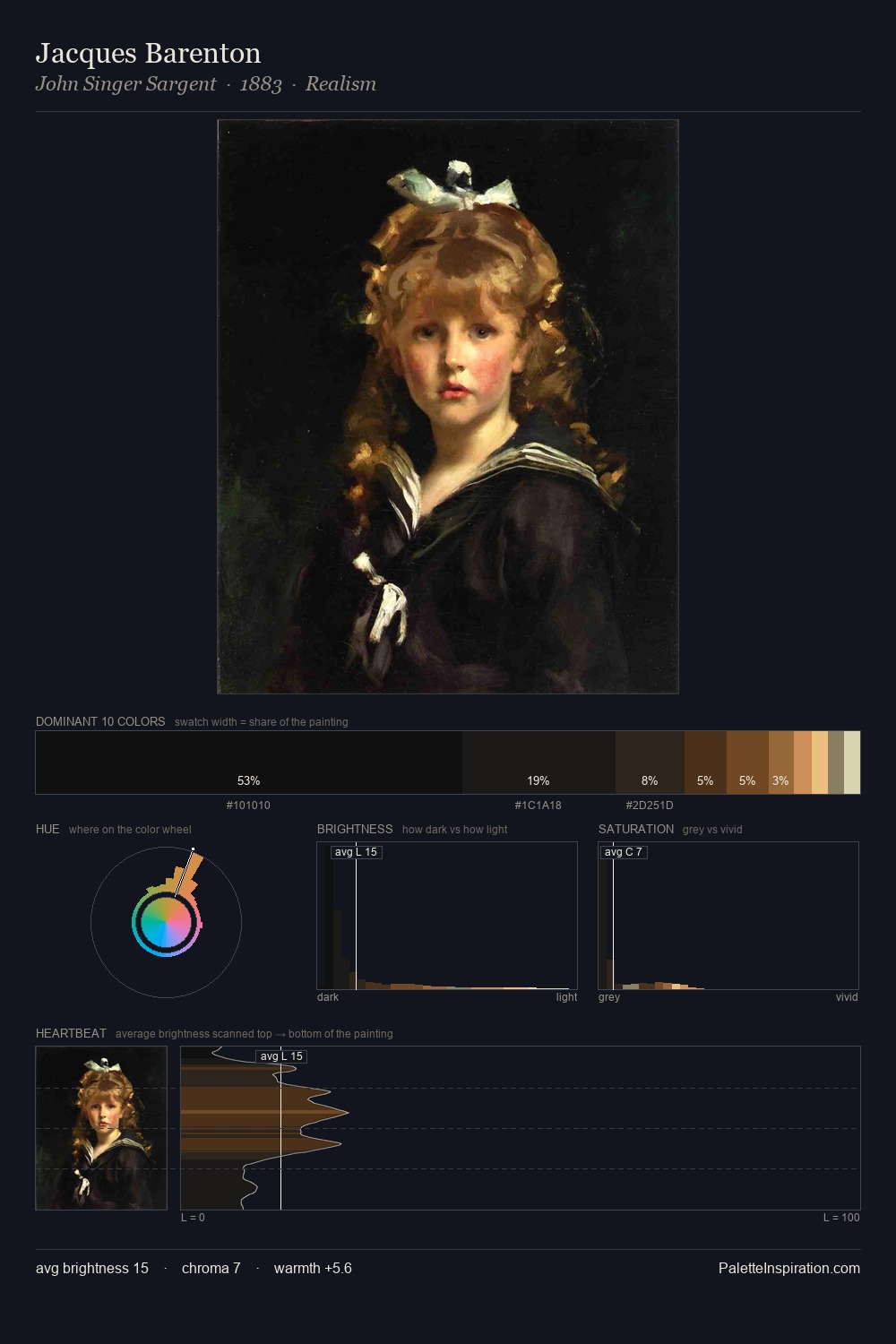Click the 'avg L 15' brightness histogram label

(x=356, y=852)
